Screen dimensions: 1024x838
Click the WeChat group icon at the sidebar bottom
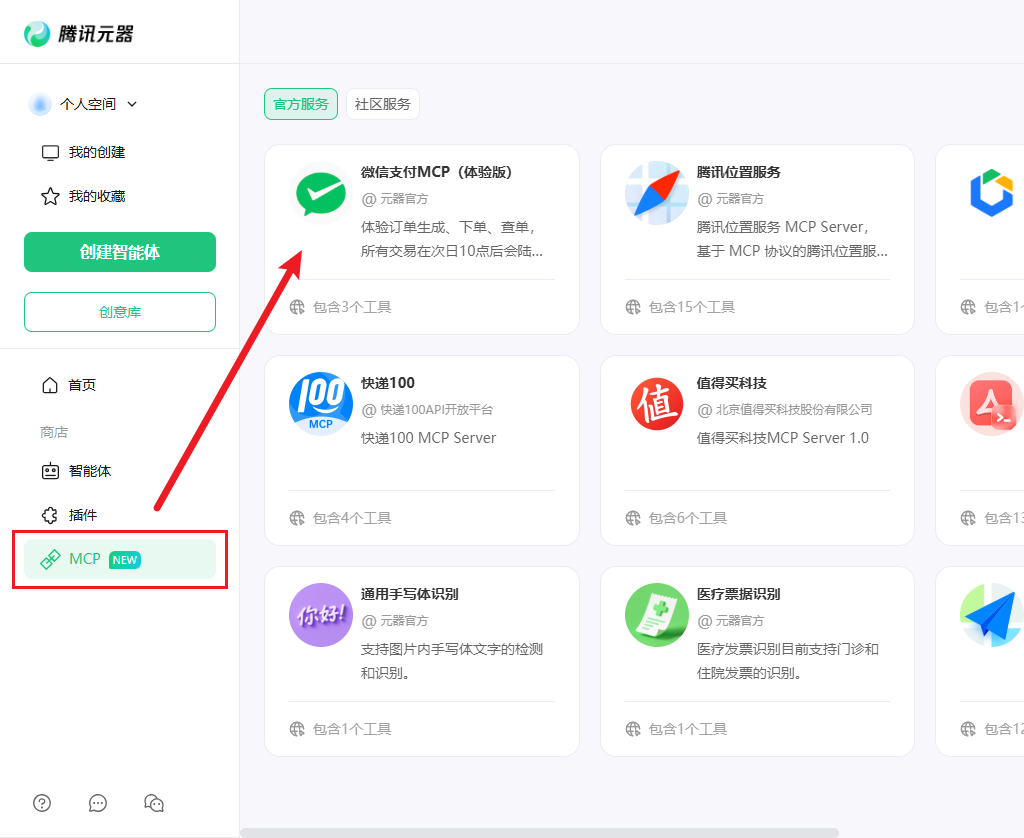click(154, 803)
